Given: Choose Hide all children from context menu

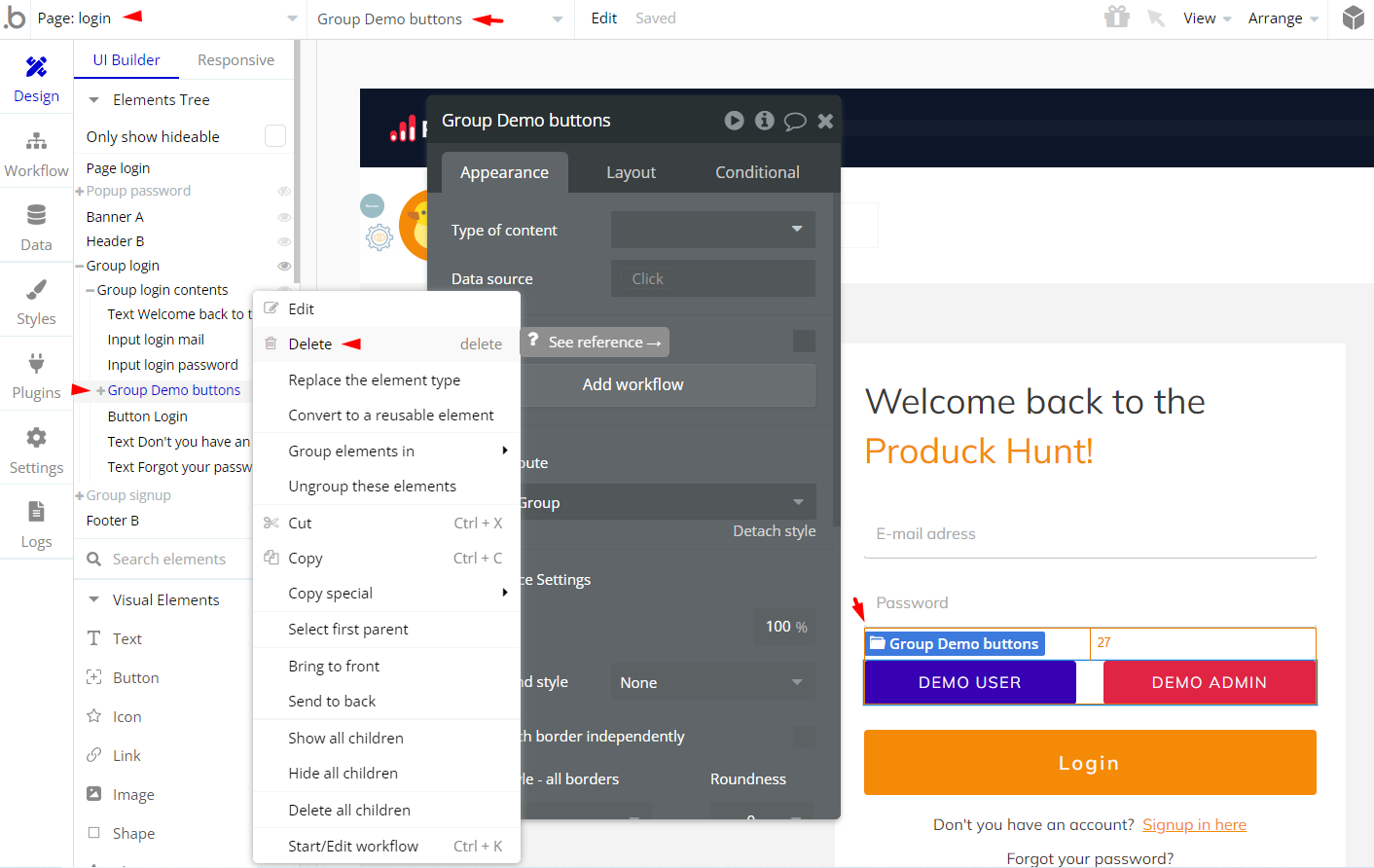Looking at the screenshot, I should [386, 773].
